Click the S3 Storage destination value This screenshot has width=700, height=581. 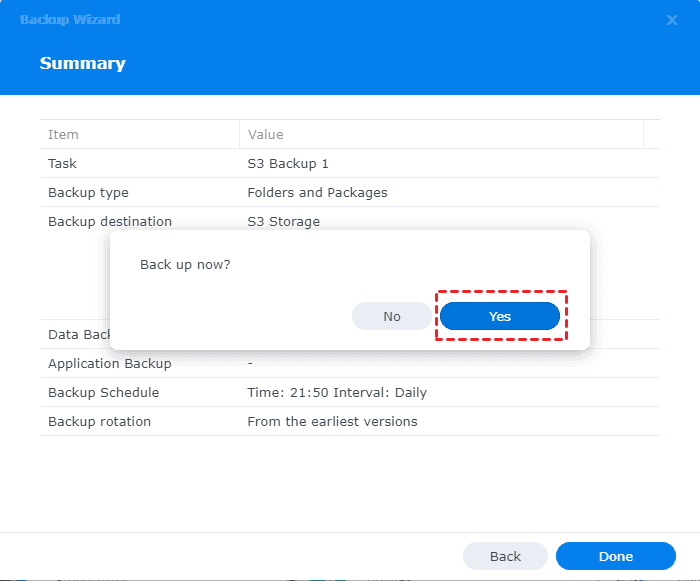284,221
